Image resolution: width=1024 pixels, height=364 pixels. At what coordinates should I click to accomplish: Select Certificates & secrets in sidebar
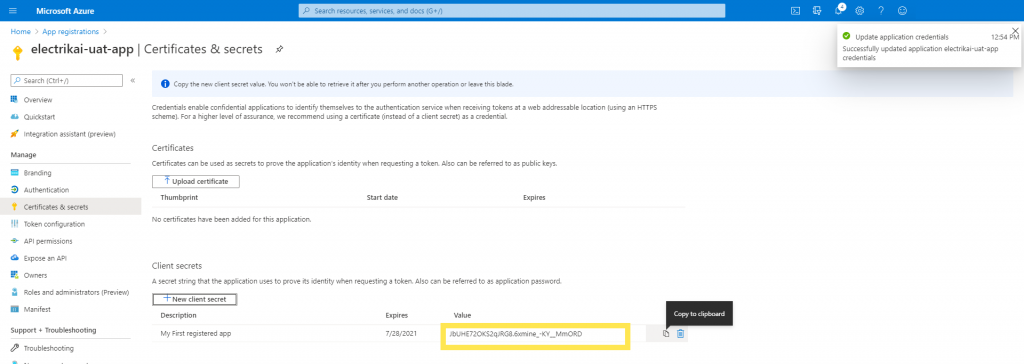click(x=71, y=207)
